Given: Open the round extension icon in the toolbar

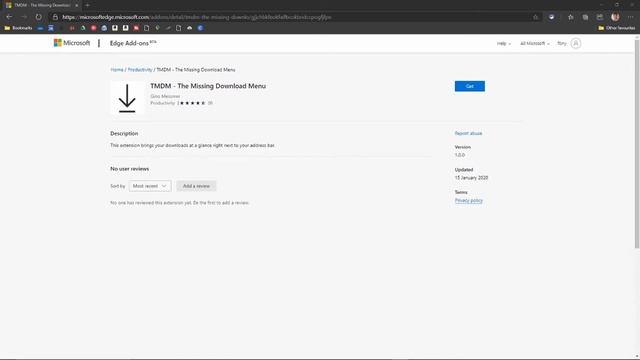Looking at the screenshot, I should [x=551, y=17].
